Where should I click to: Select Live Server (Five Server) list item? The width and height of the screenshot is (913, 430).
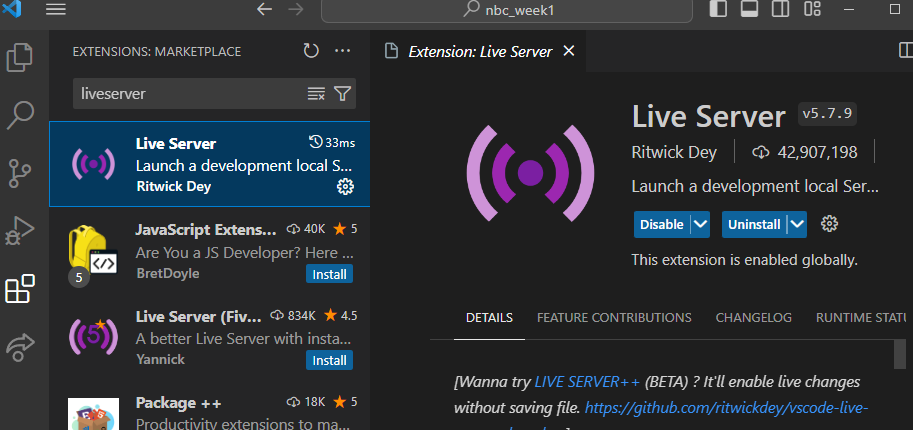210,337
